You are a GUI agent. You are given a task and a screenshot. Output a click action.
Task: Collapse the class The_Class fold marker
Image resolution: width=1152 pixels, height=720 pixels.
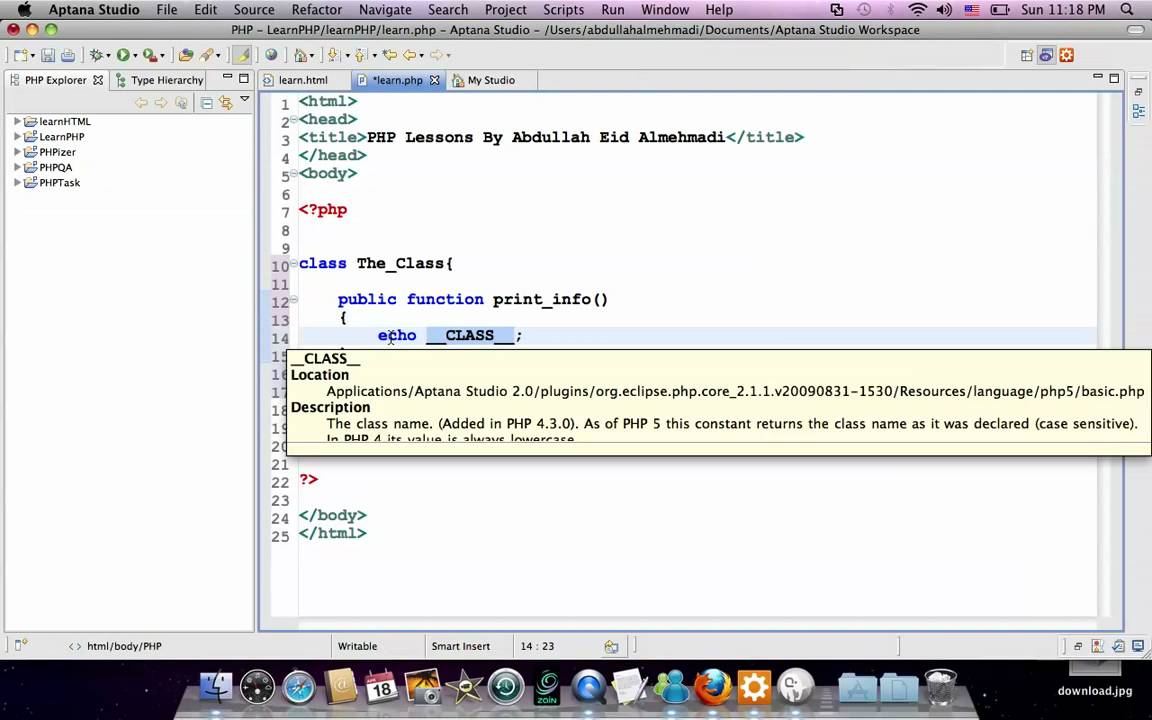point(294,263)
